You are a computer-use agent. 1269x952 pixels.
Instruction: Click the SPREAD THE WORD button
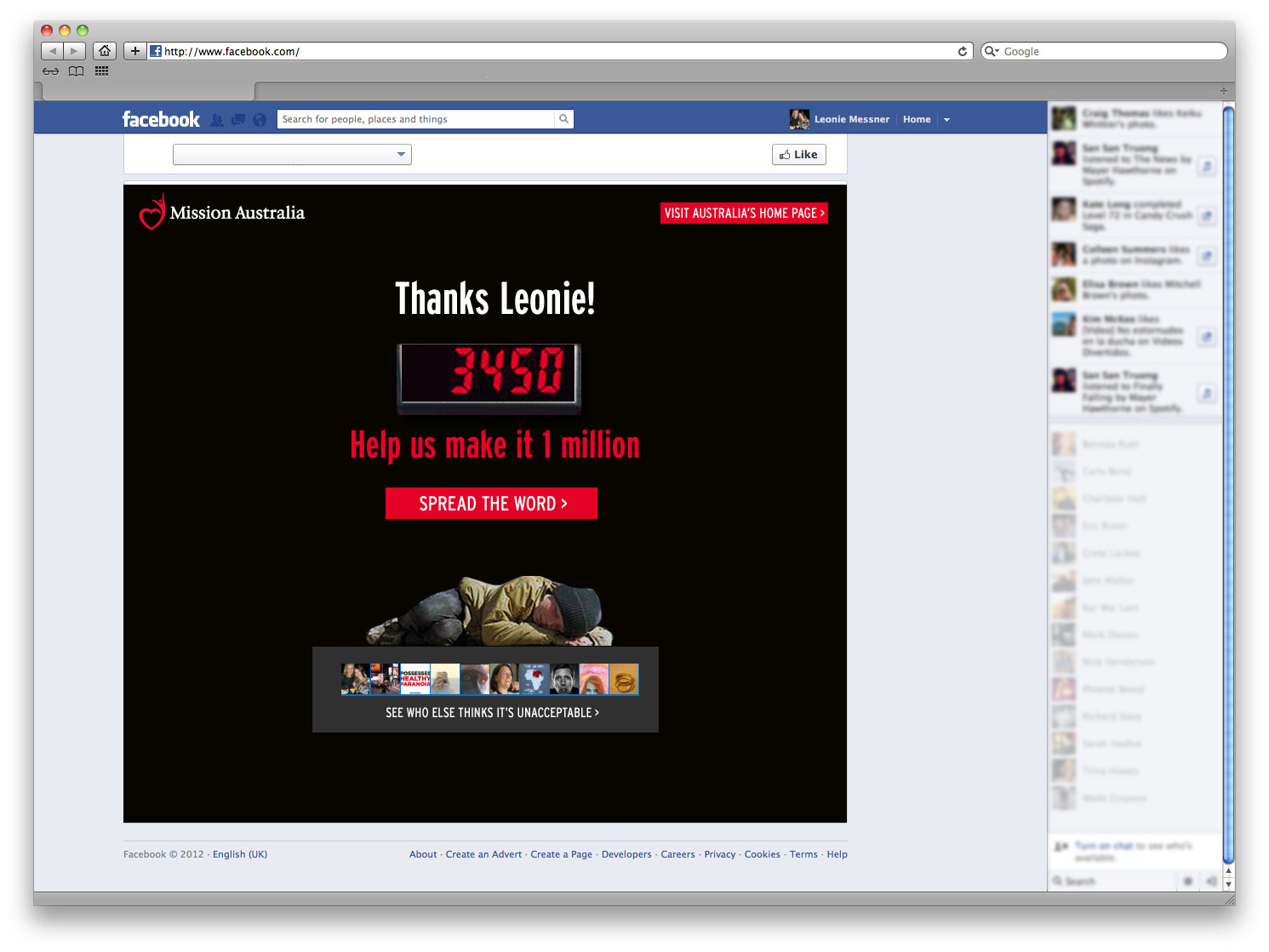click(x=491, y=503)
